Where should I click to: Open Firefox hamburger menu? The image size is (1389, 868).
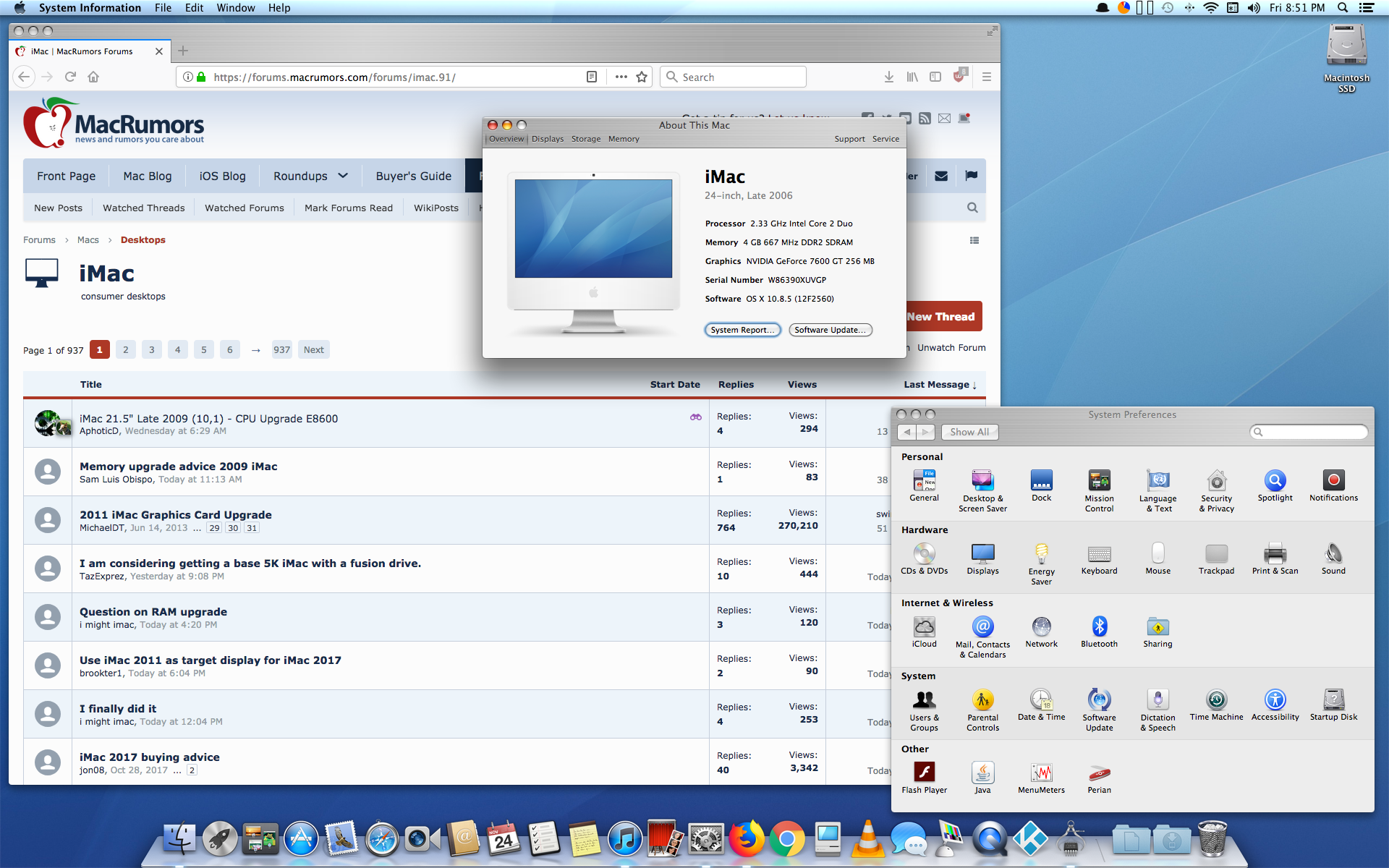click(986, 77)
